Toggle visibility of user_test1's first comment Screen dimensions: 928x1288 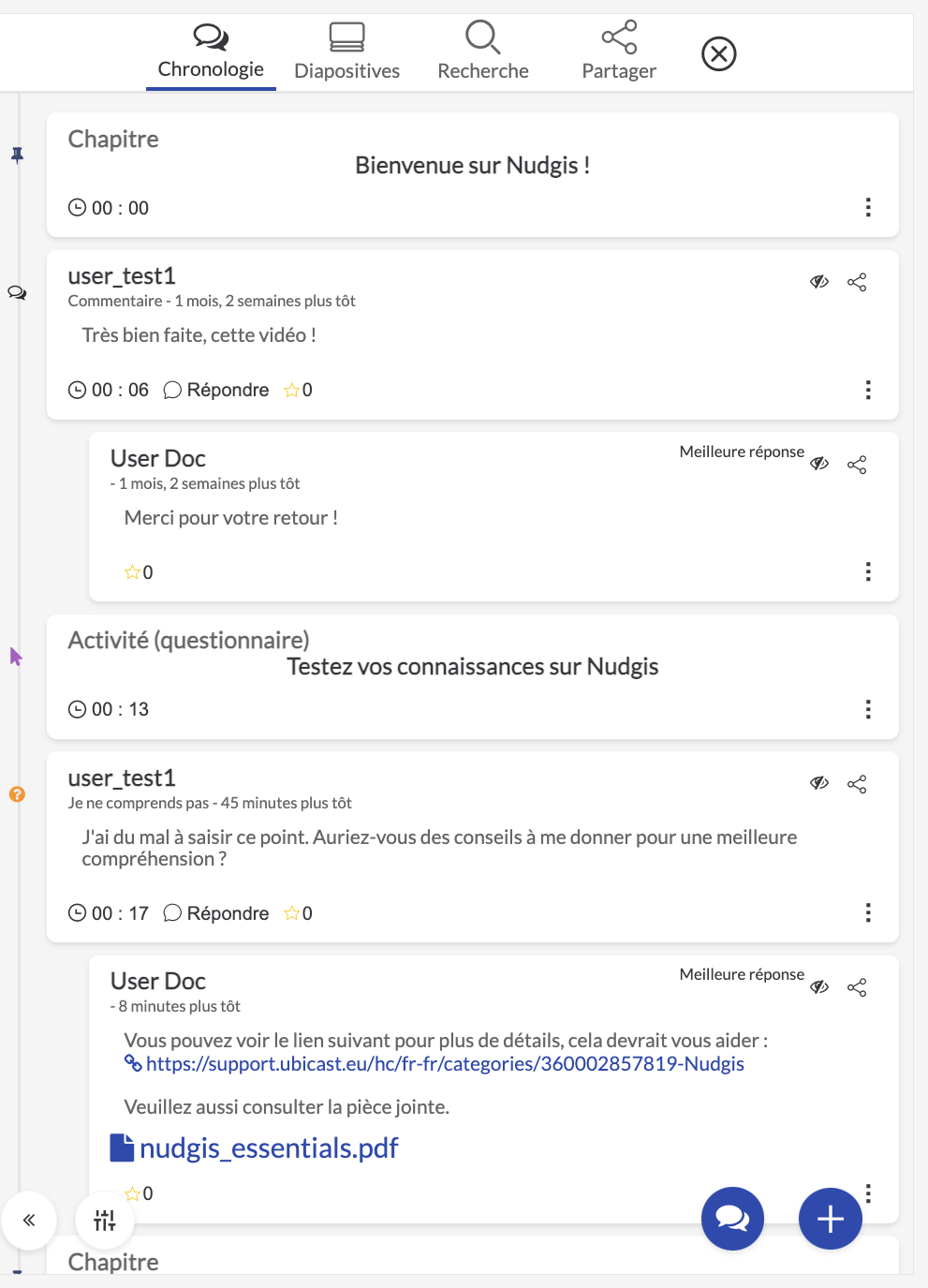point(819,282)
